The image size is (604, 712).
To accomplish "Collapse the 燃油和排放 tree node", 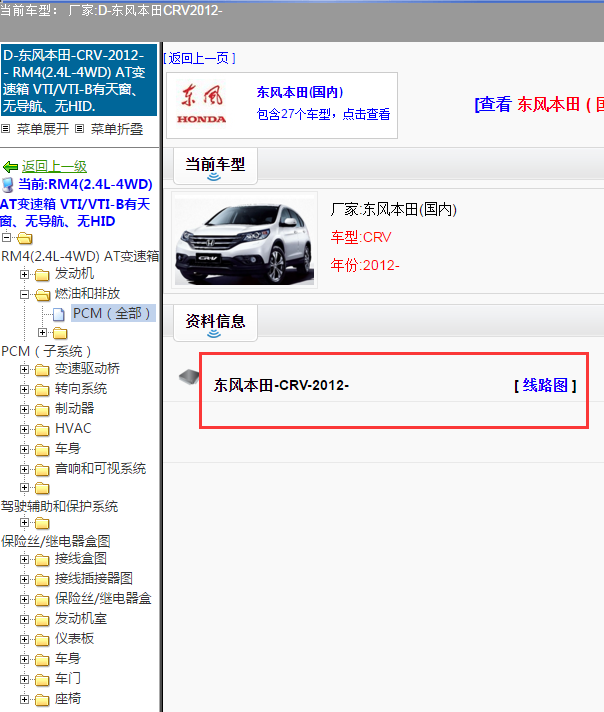I will (25, 294).
